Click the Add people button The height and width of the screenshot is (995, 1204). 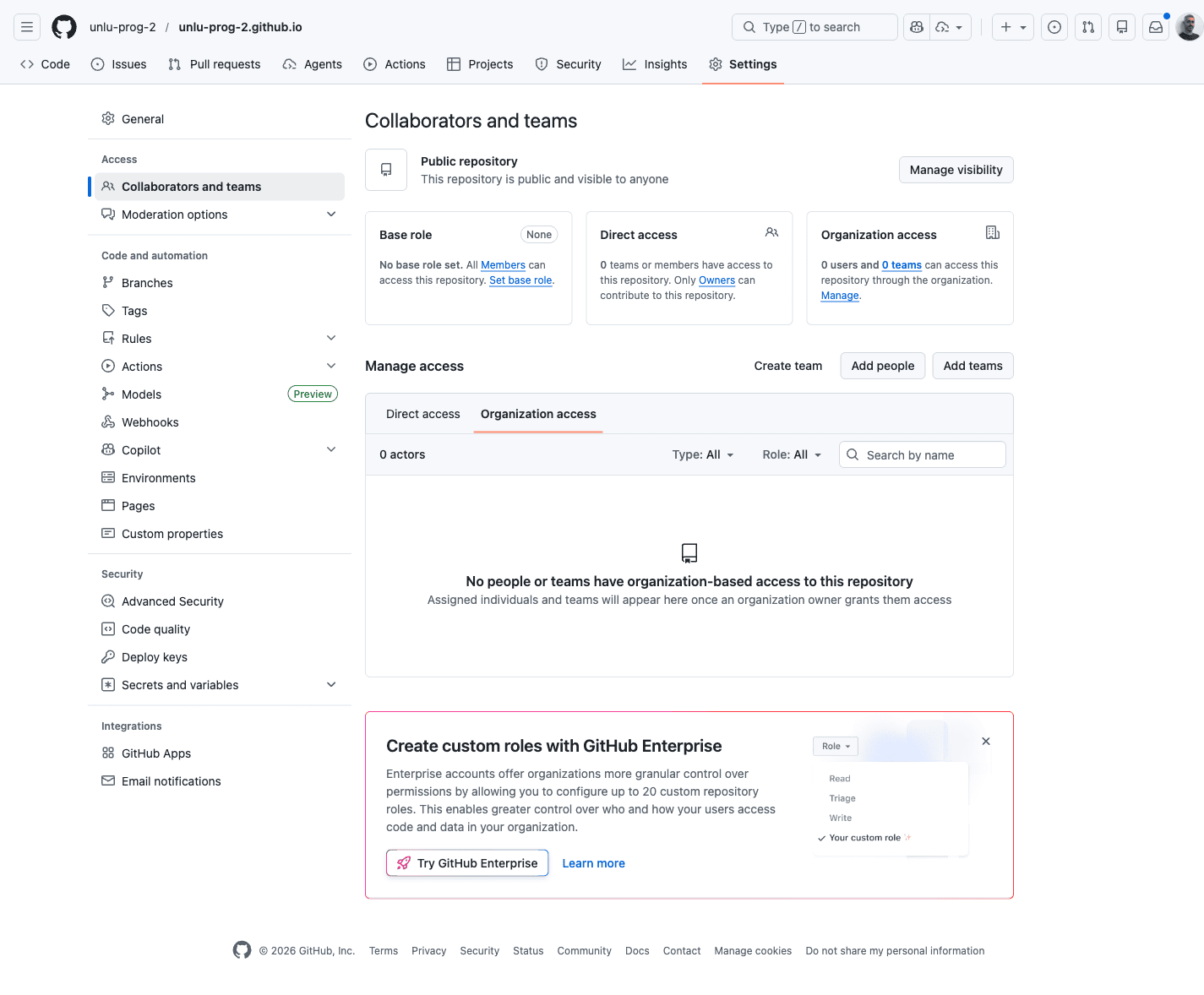click(882, 365)
